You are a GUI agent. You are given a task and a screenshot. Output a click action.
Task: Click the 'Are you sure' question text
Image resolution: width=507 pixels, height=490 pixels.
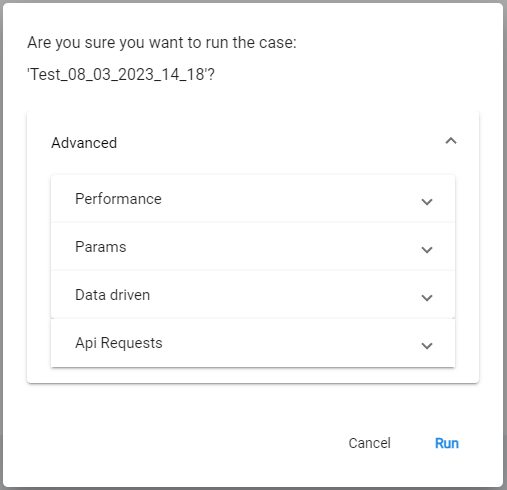[162, 43]
